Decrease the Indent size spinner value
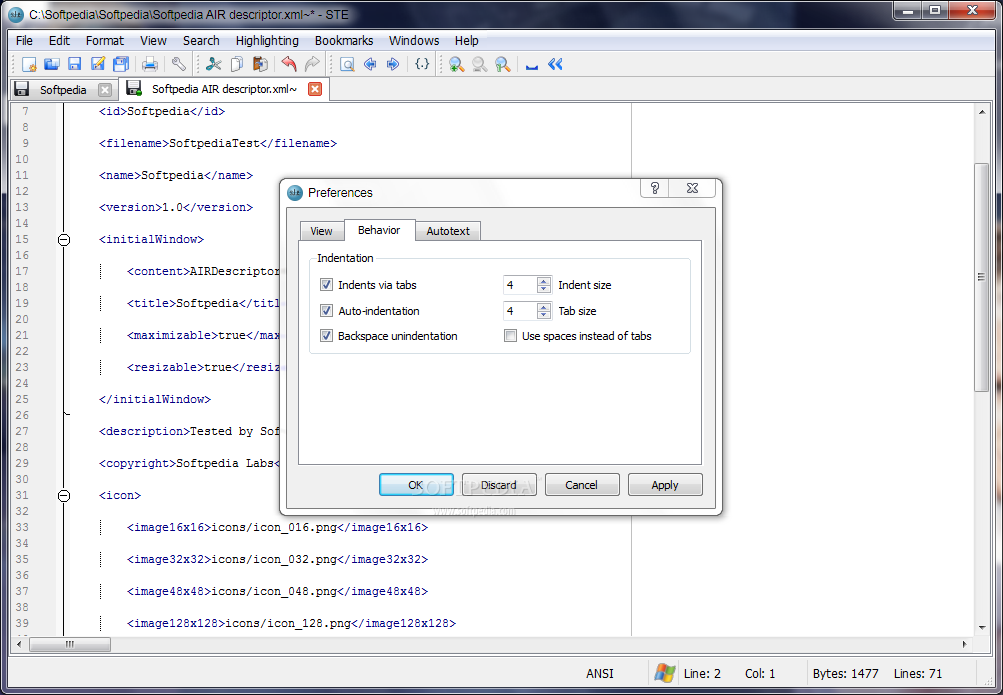The height and width of the screenshot is (695, 1003). point(544,289)
